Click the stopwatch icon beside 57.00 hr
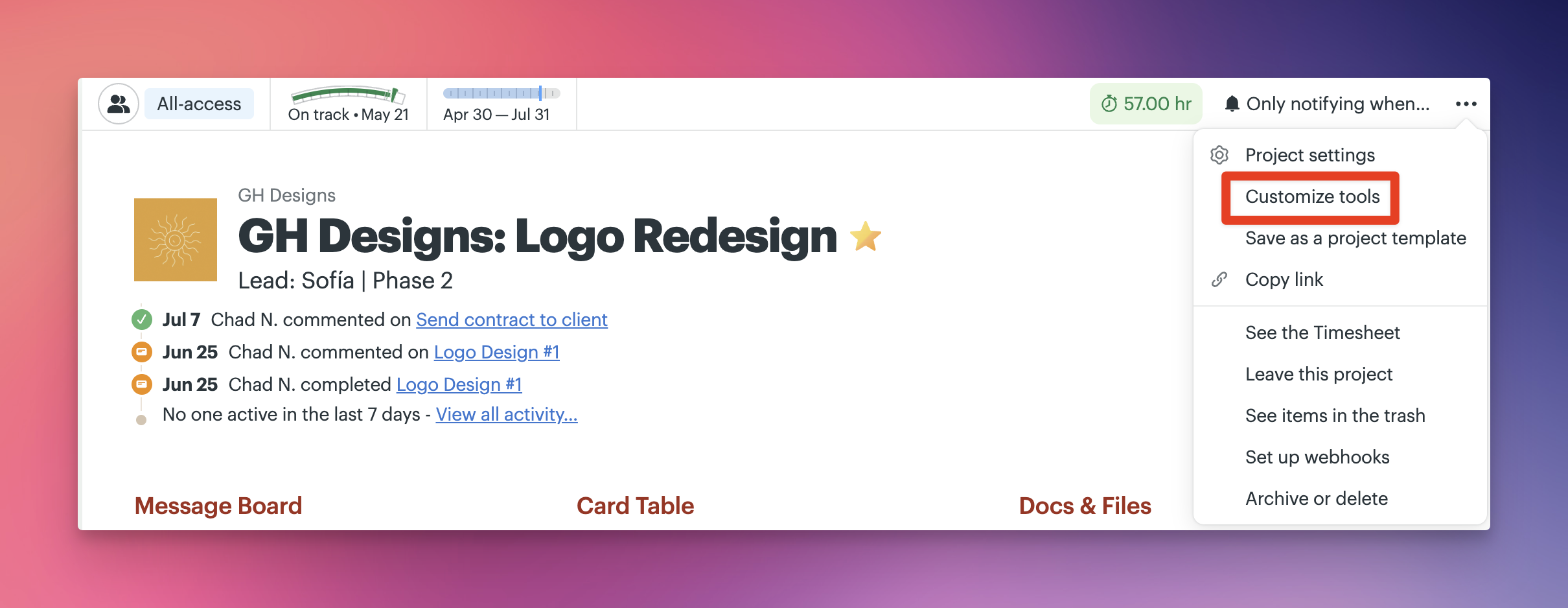1568x608 pixels. pyautogui.click(x=1109, y=104)
